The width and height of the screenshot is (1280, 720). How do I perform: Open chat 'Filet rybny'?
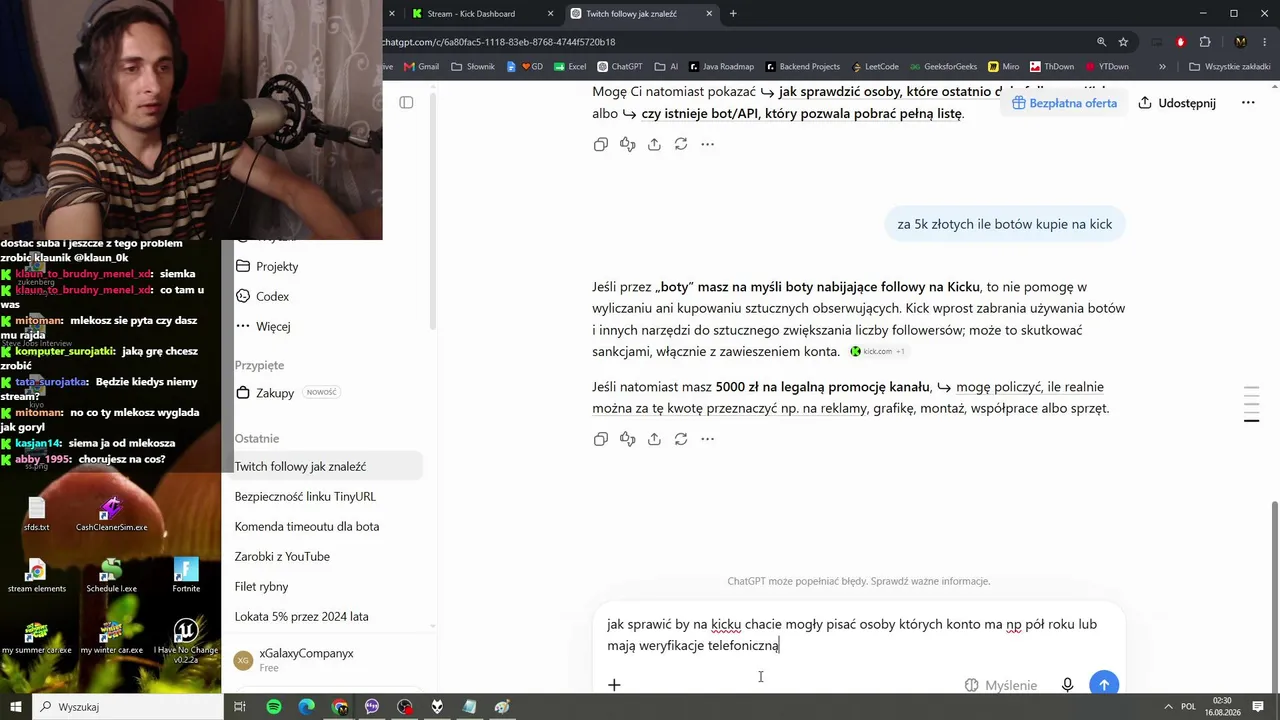[x=327, y=587]
